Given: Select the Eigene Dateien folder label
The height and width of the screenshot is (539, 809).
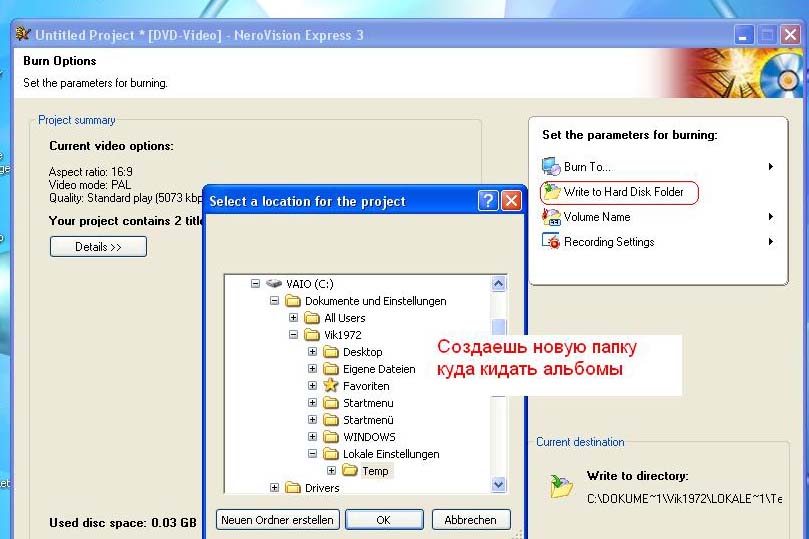Looking at the screenshot, I should pos(379,369).
